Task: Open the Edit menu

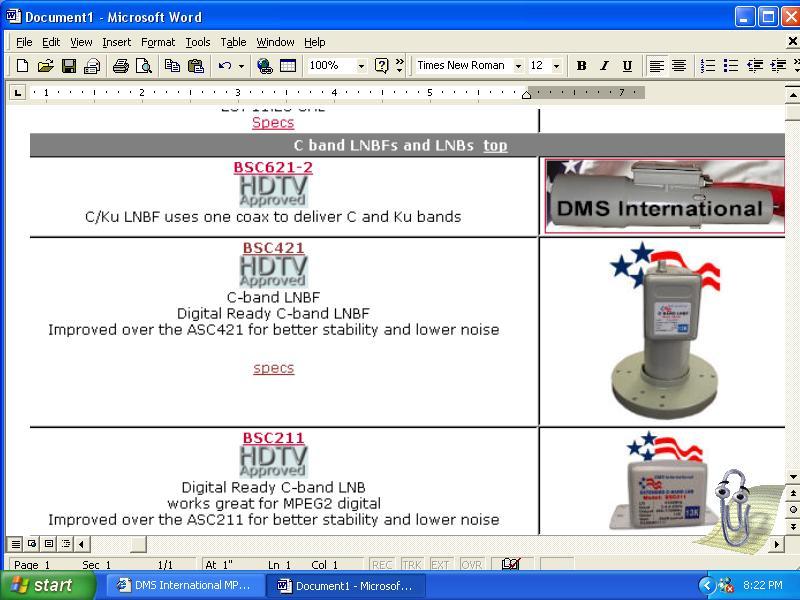Action: click(x=51, y=42)
